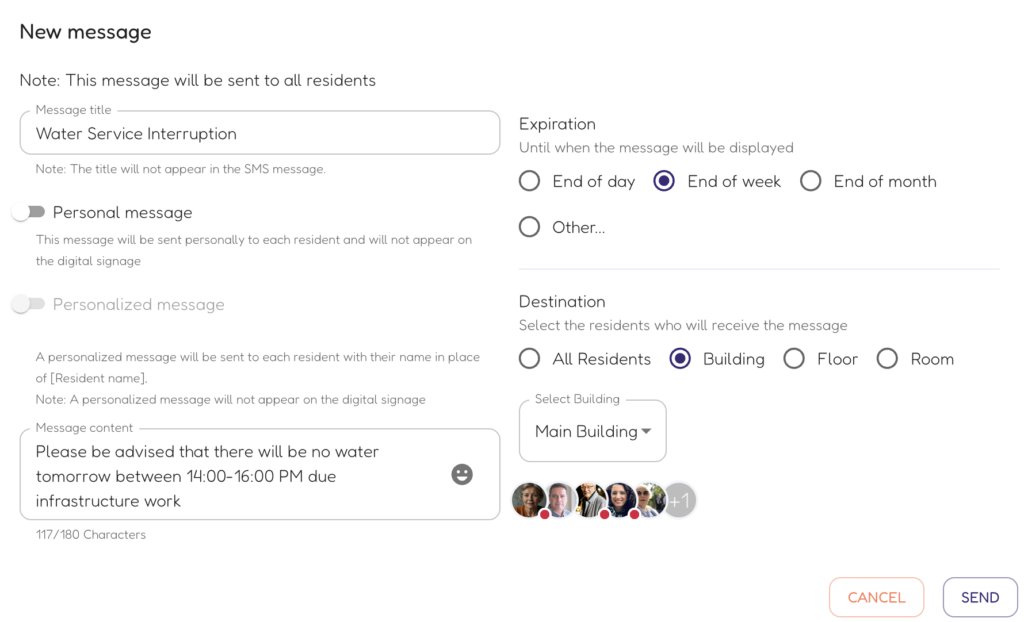Select the Other... expiration option
Screen dimensions: 1024x622
[x=530, y=227]
